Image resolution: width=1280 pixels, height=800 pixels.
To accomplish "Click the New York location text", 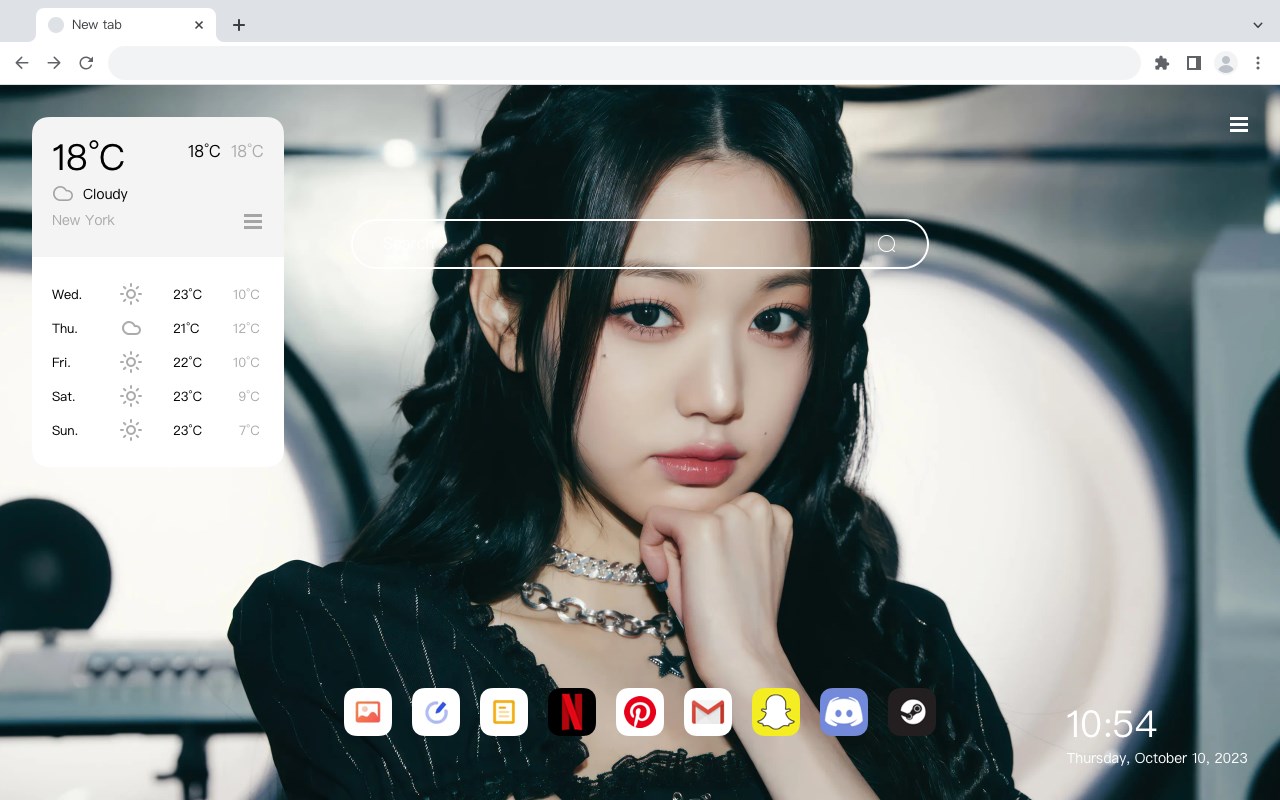I will [83, 220].
